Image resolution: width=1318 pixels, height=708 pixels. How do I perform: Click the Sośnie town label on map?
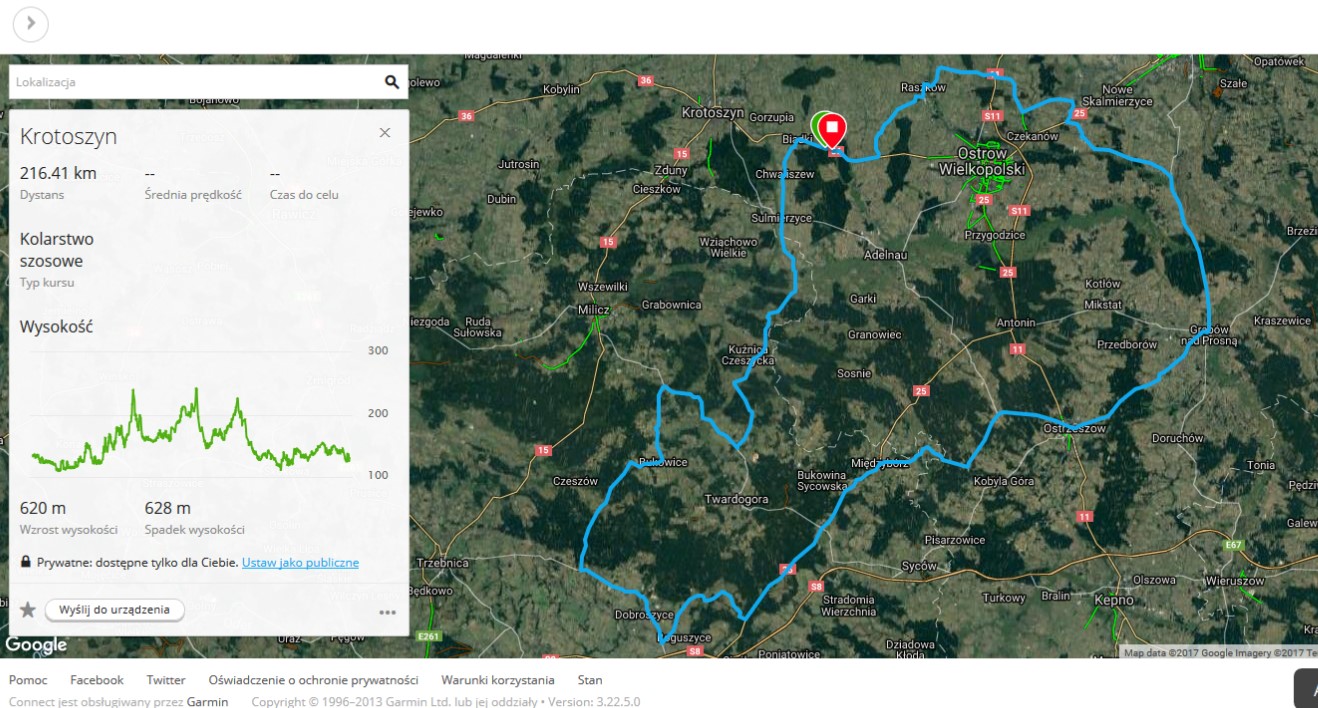coord(854,373)
